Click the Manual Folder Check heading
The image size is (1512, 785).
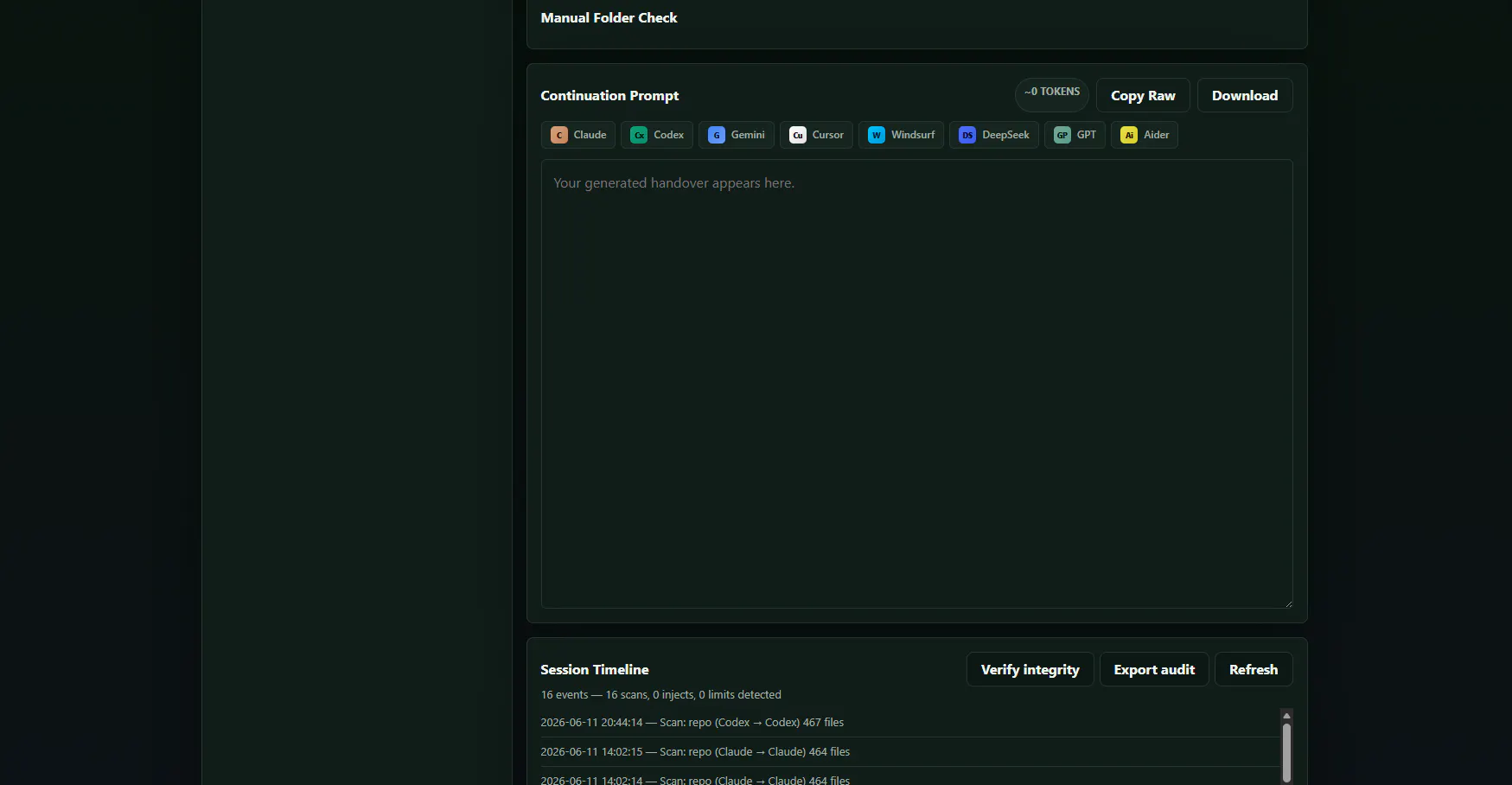609,17
